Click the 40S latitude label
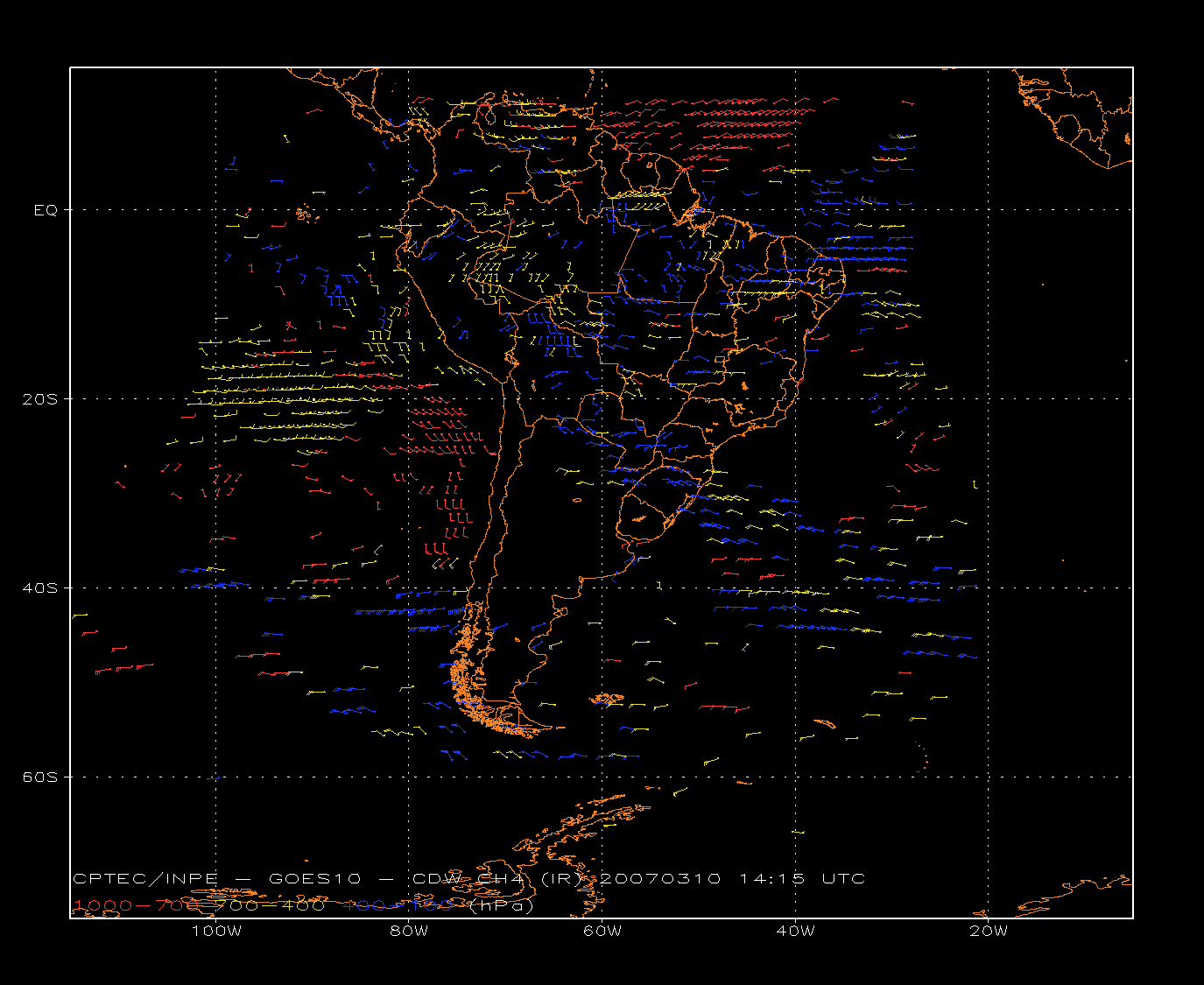 [41, 588]
